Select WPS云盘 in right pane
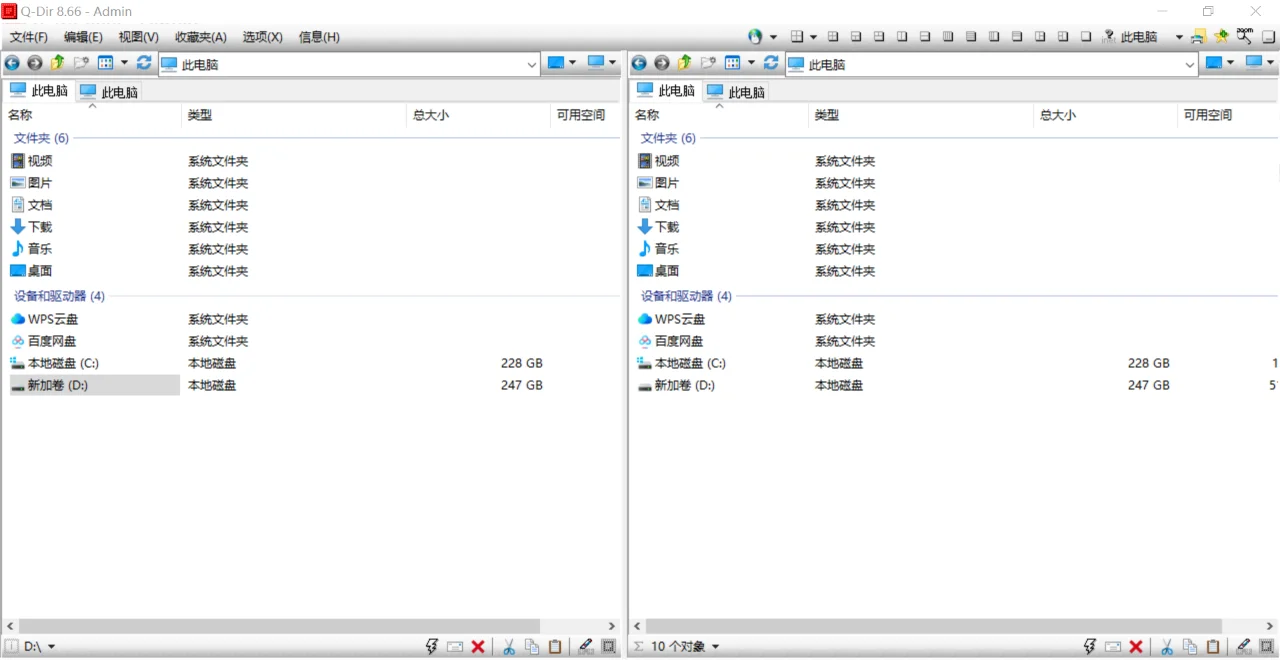This screenshot has height=660, width=1280. [x=671, y=319]
